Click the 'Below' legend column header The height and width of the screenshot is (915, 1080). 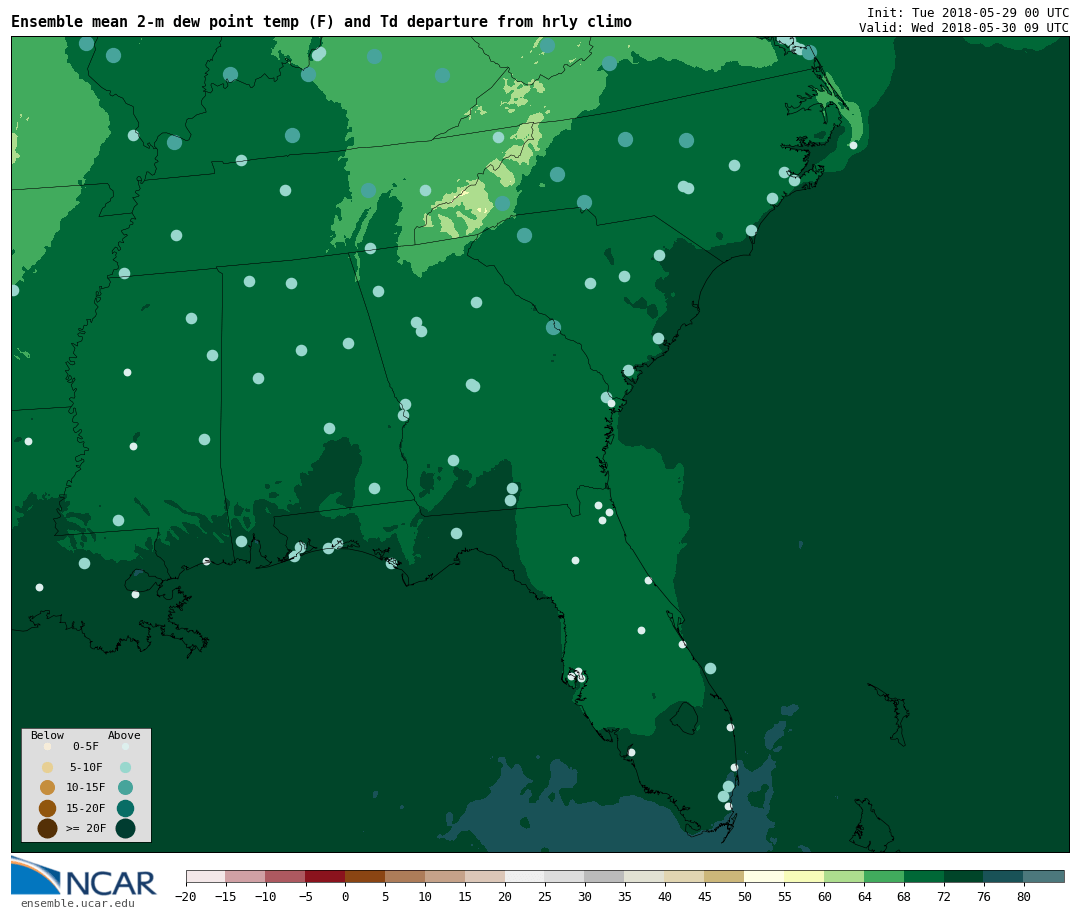coord(47,735)
